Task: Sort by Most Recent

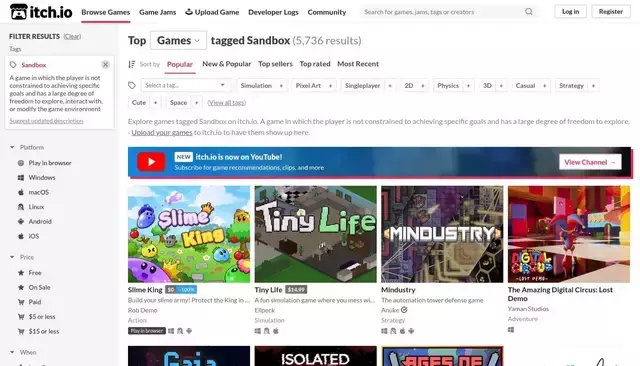Action: point(358,64)
